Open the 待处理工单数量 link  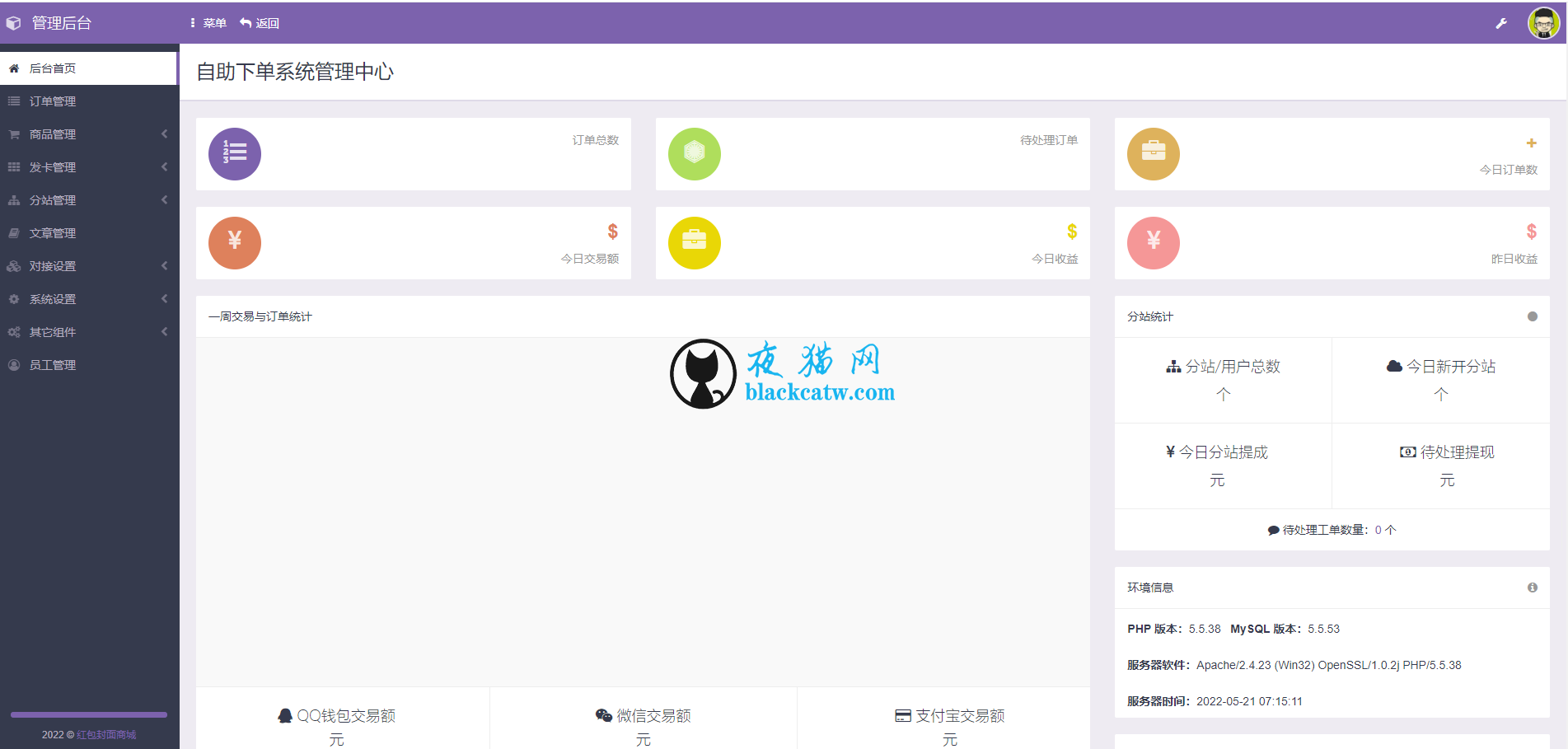(x=1332, y=530)
